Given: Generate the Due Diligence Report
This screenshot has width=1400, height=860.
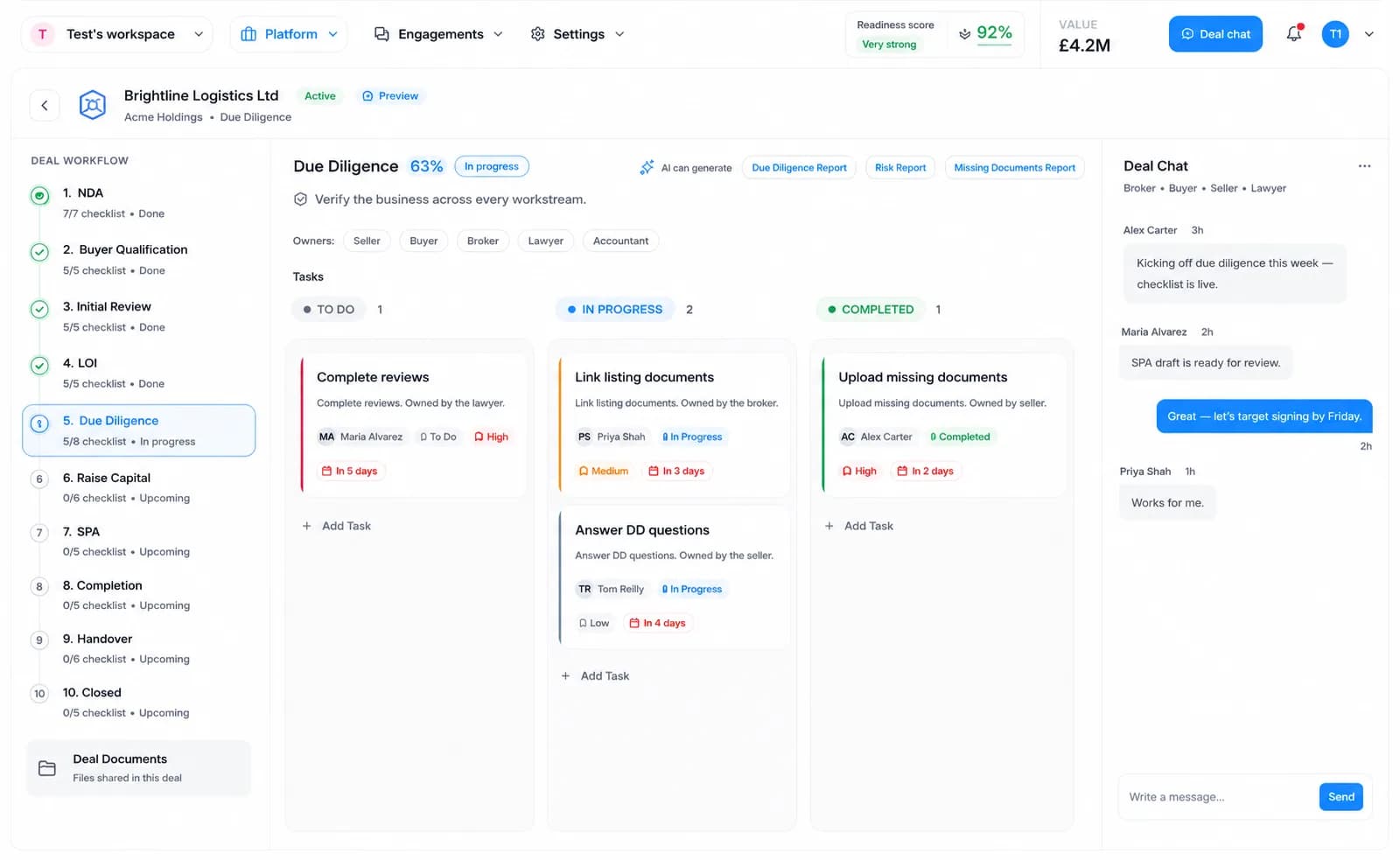Looking at the screenshot, I should [800, 167].
